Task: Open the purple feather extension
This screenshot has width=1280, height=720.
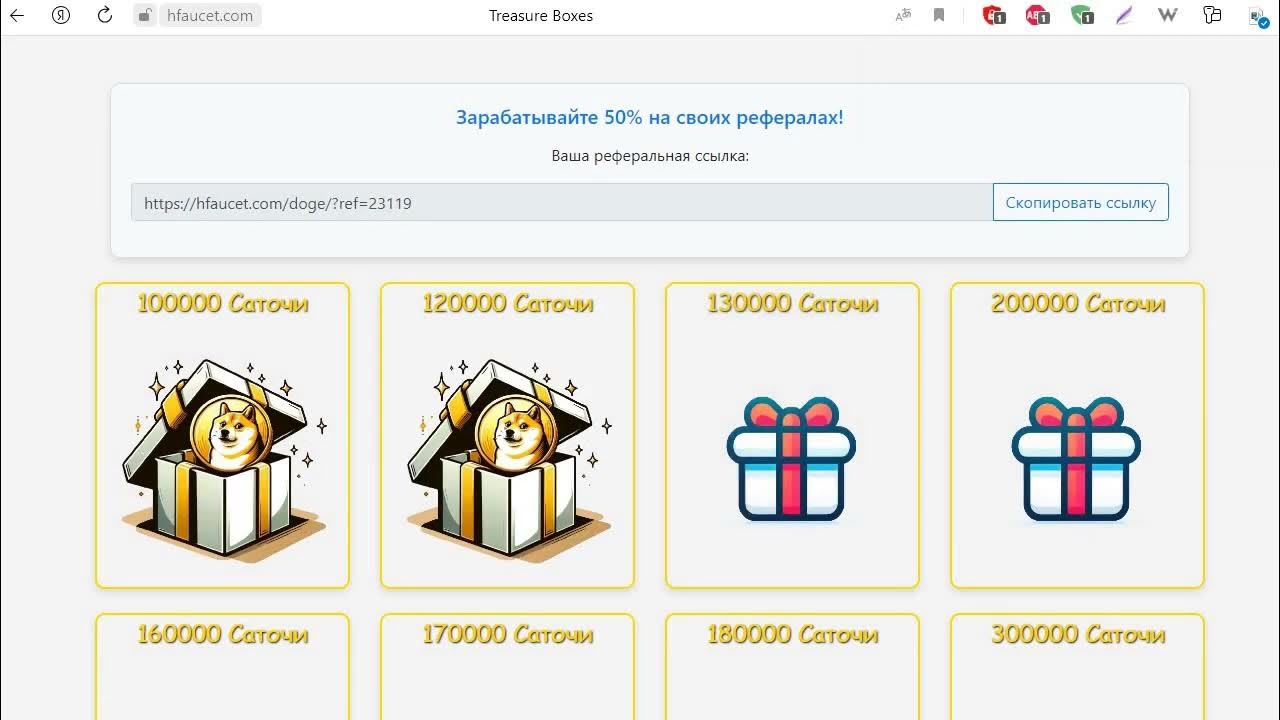Action: pos(1125,15)
